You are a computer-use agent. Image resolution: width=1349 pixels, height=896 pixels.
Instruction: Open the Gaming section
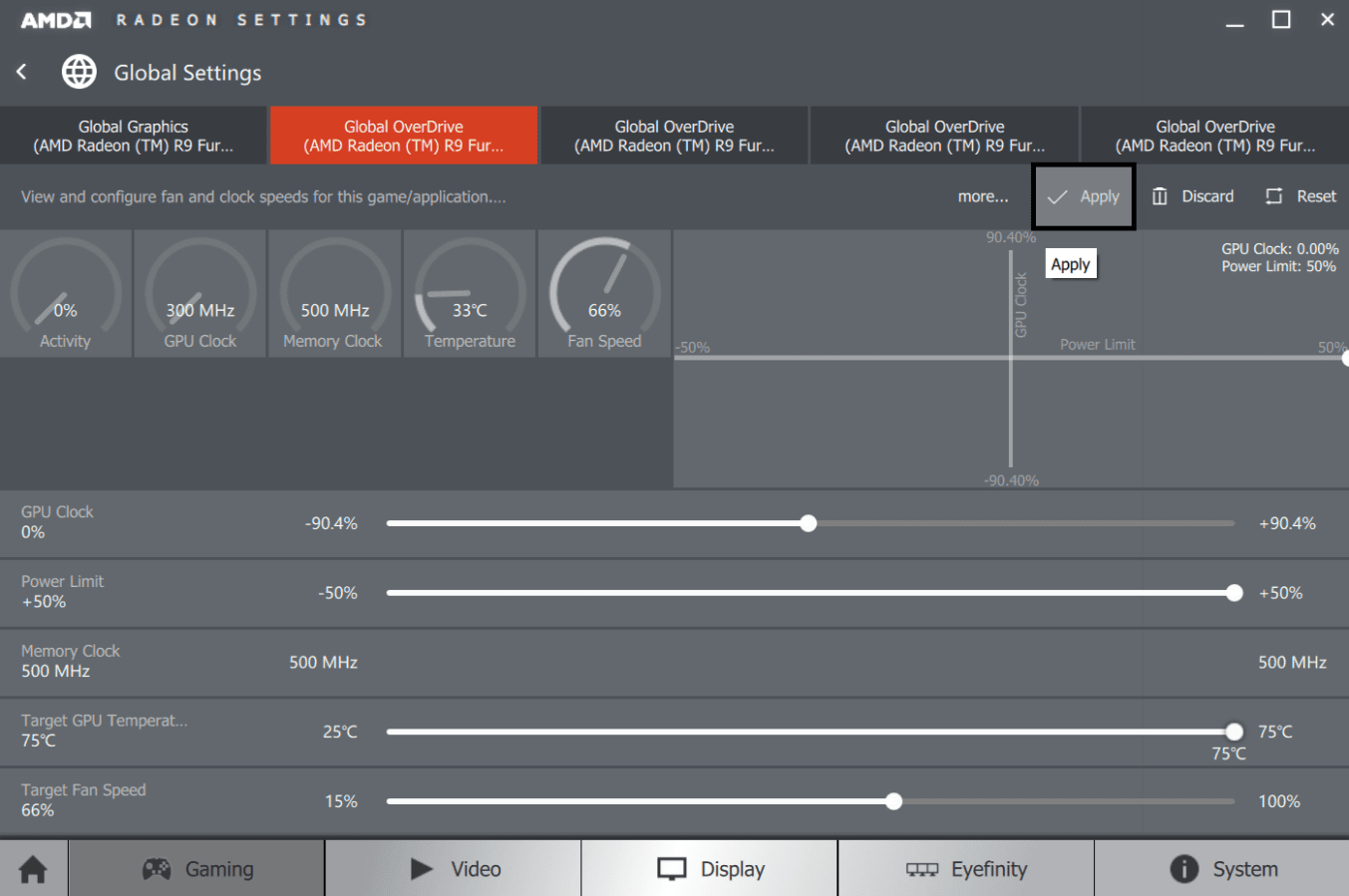click(196, 869)
